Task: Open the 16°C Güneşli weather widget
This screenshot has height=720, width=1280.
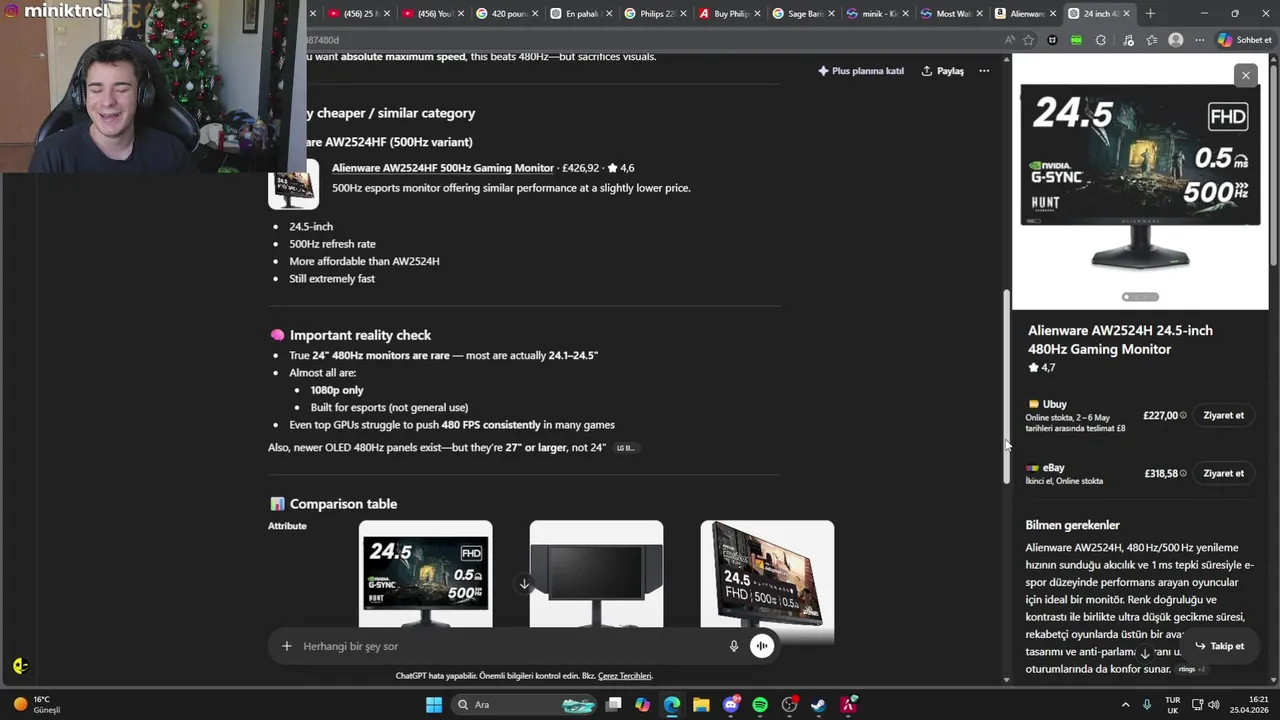Action: point(38,705)
